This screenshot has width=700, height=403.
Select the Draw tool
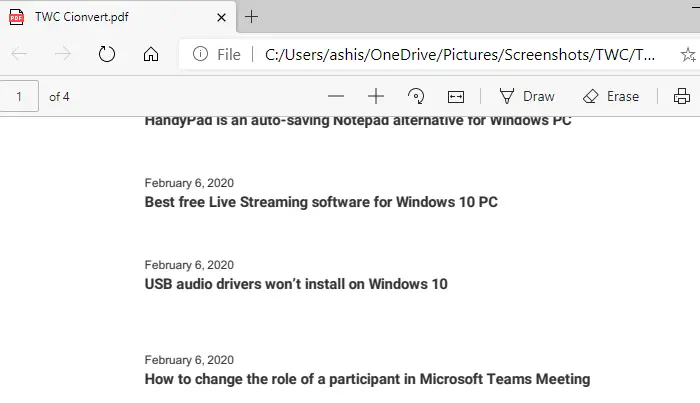(x=526, y=96)
